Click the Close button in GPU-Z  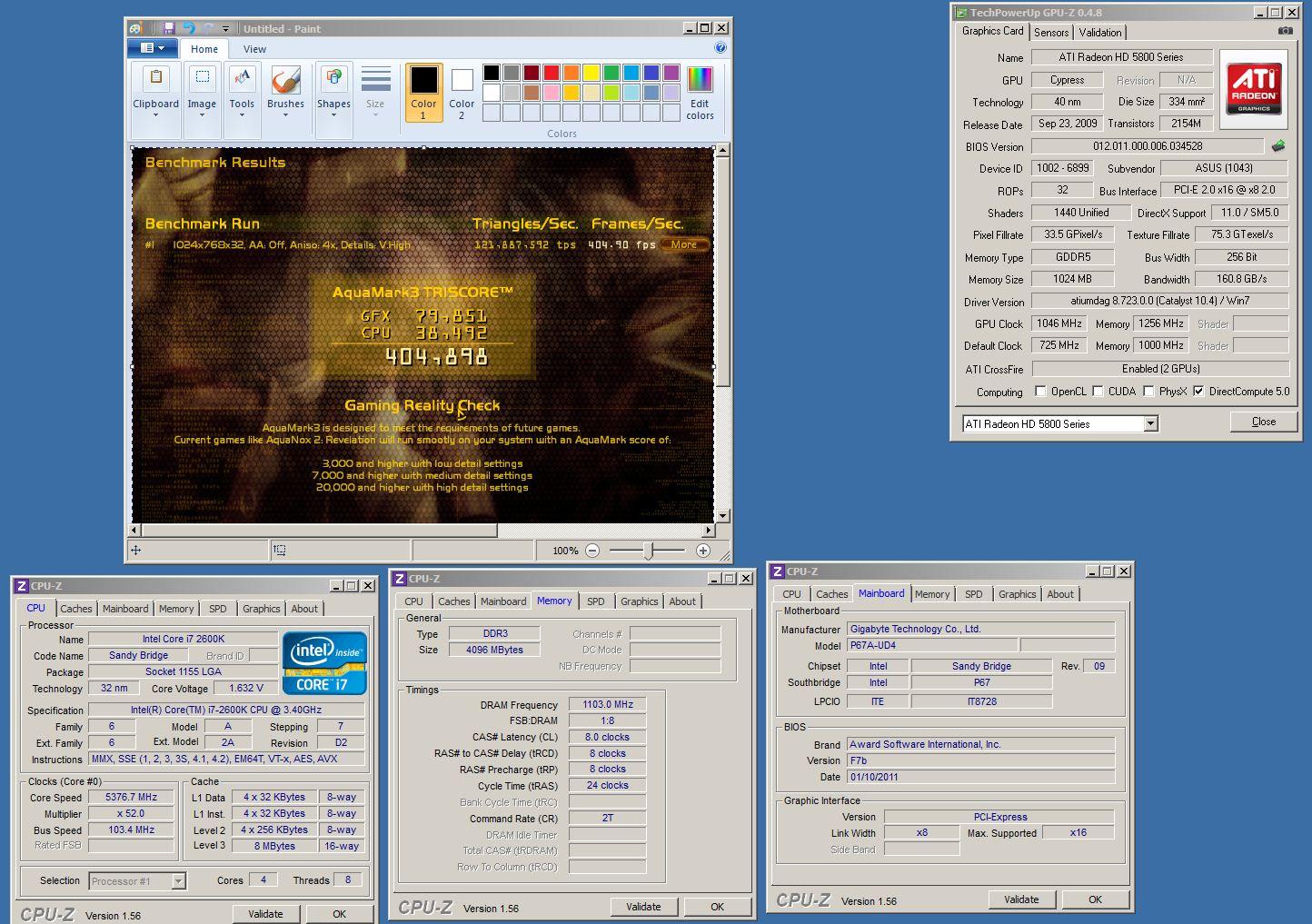[1264, 422]
